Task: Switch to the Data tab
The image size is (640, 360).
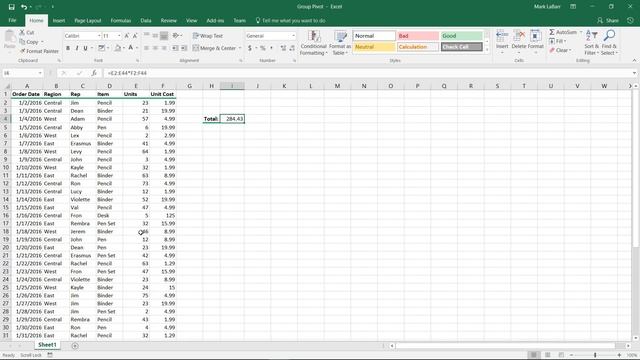Action: 146,20
